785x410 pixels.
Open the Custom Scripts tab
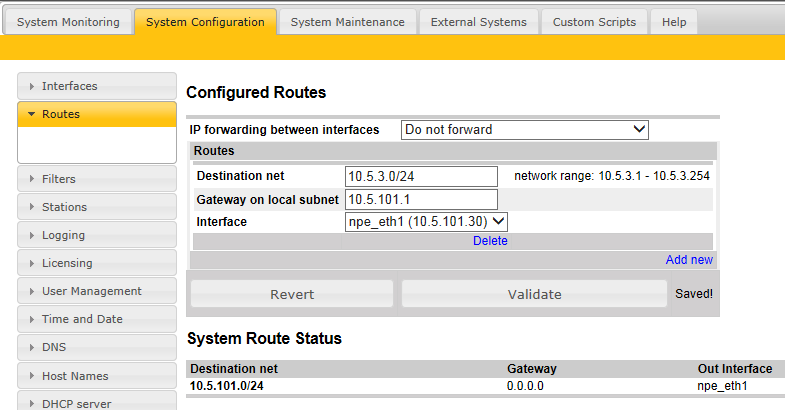[x=594, y=22]
